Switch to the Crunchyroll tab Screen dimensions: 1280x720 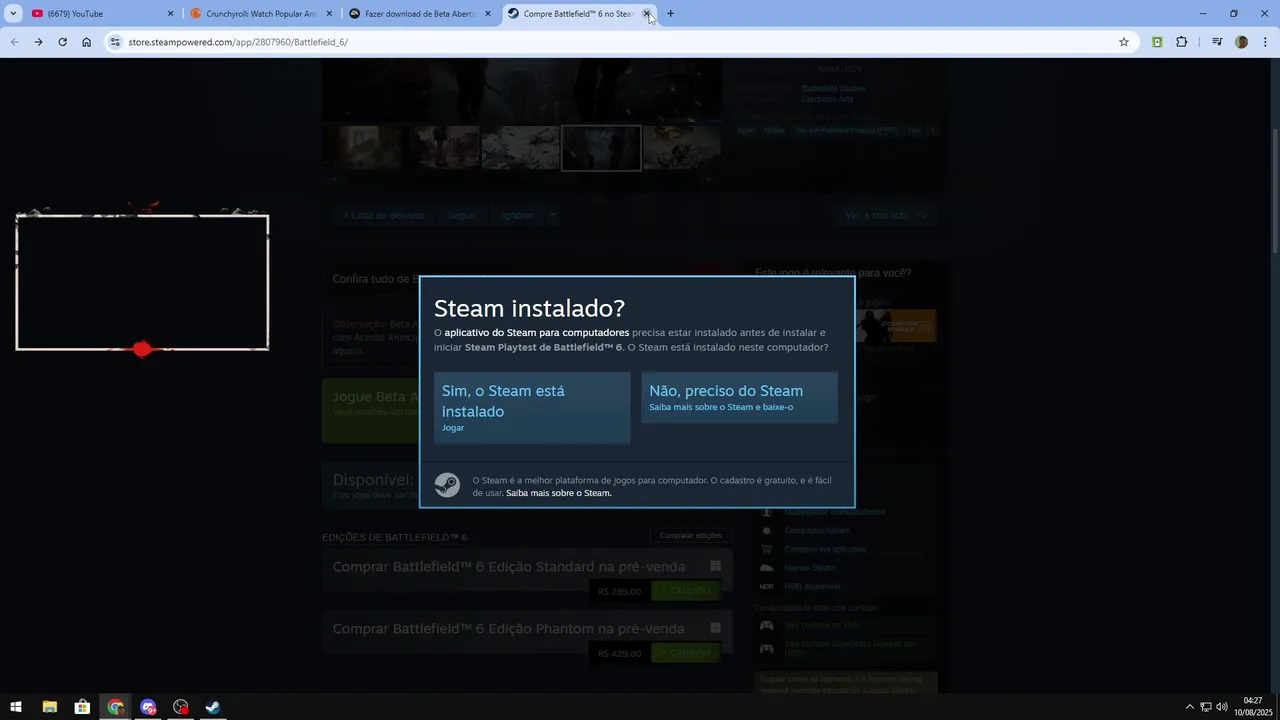pyautogui.click(x=262, y=14)
